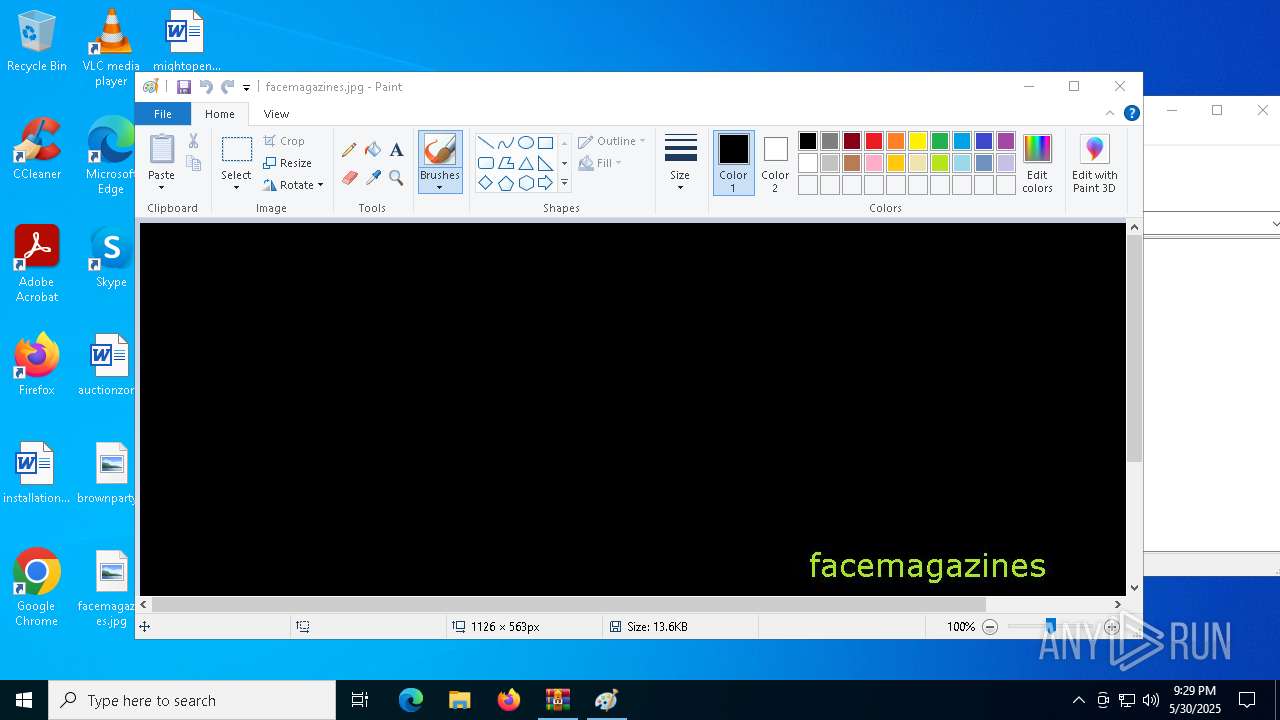Click the taskbar search box

(192, 700)
